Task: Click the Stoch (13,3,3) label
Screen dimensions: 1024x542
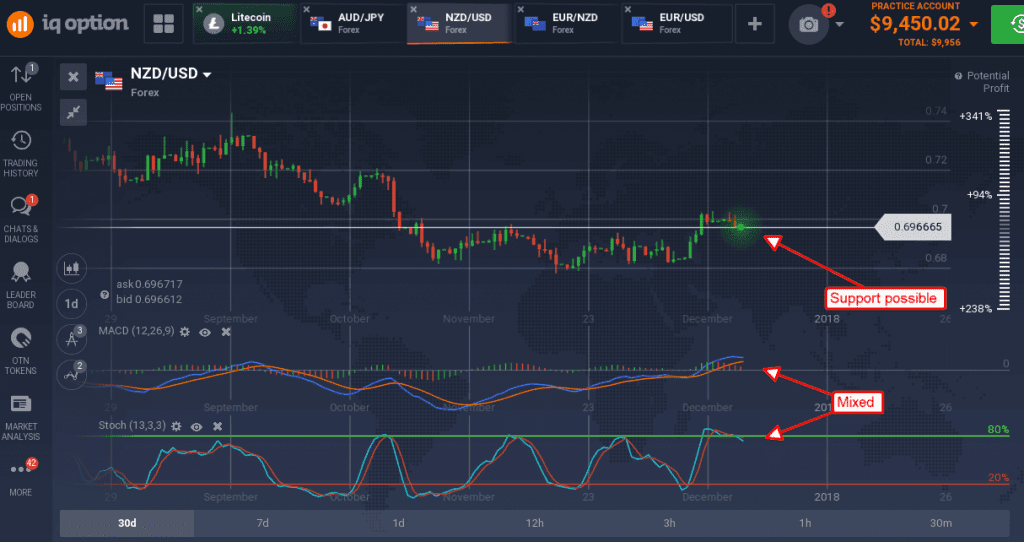Action: point(131,425)
